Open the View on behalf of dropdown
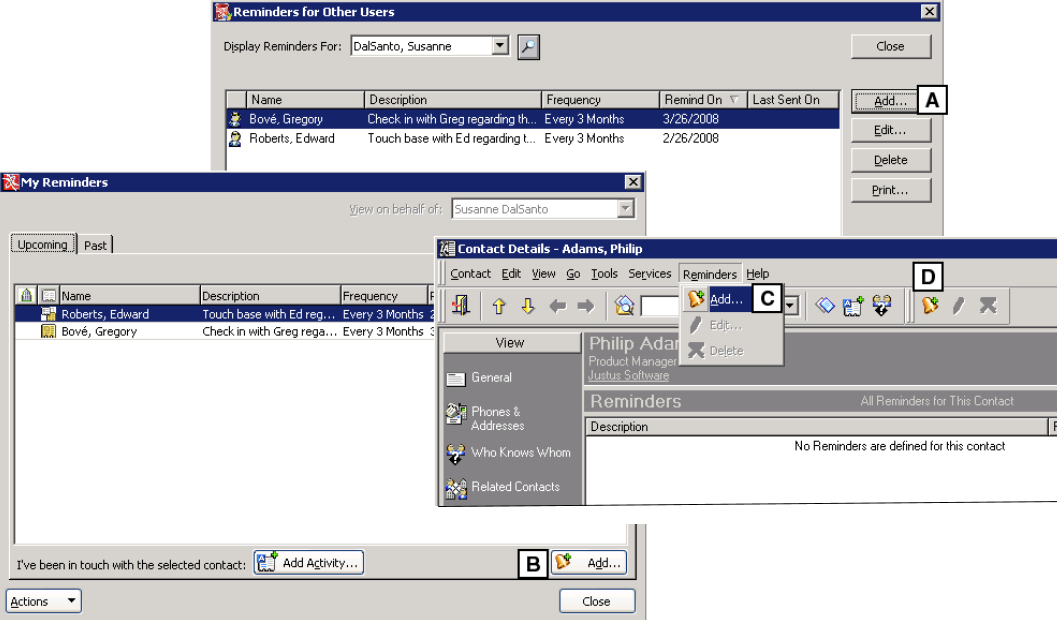The width and height of the screenshot is (1057, 620). click(x=625, y=208)
